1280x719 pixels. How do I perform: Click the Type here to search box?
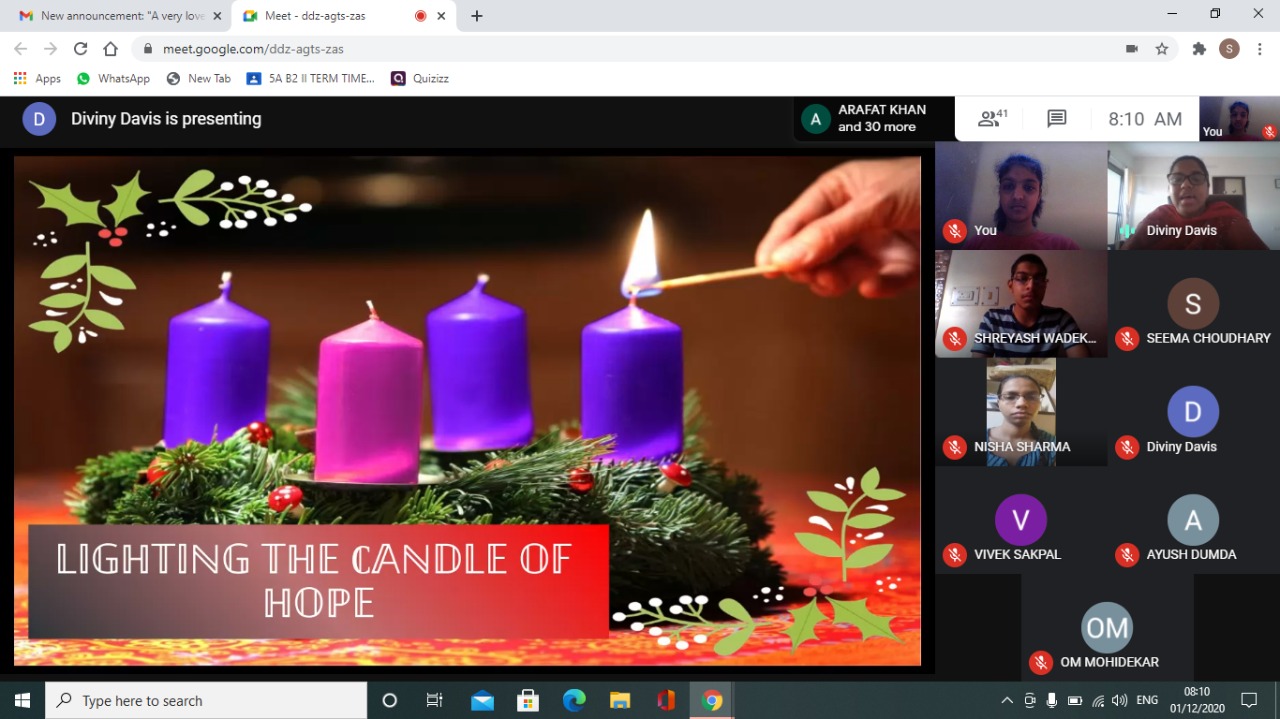(x=206, y=700)
